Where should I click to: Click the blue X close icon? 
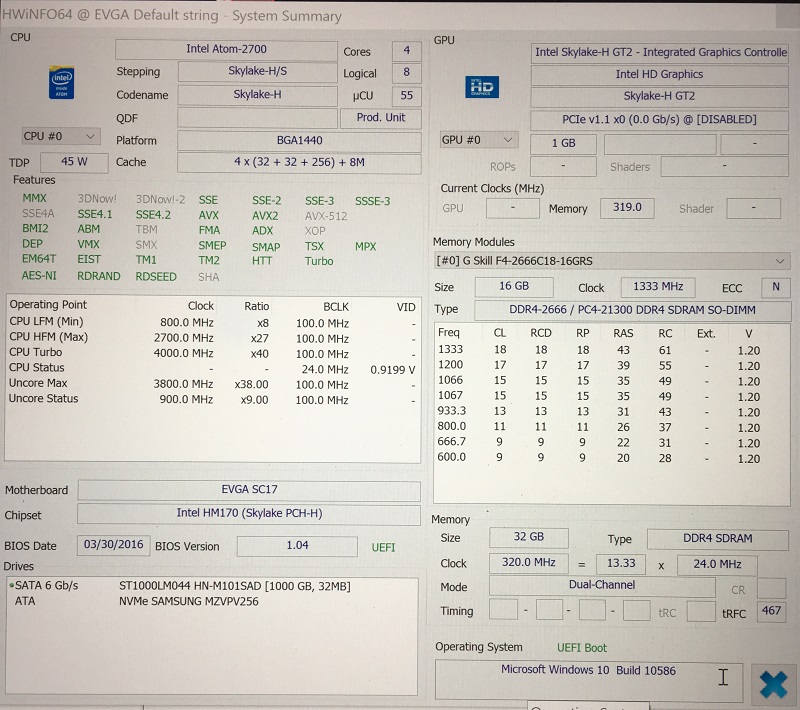click(x=772, y=684)
